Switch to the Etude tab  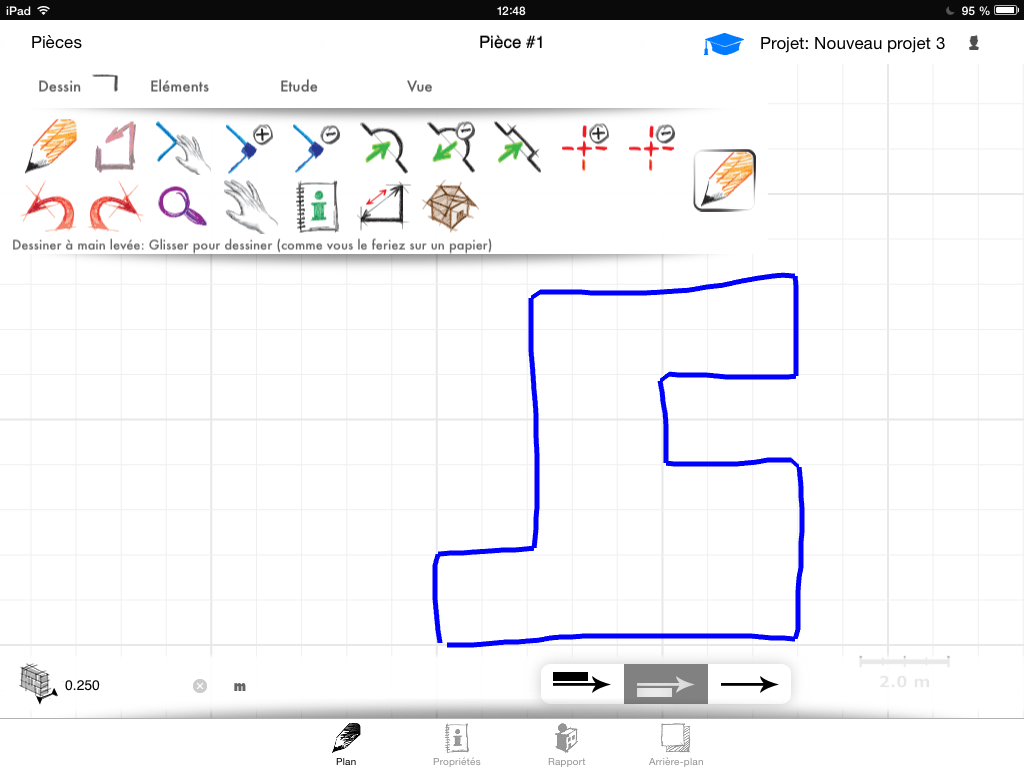tap(299, 86)
